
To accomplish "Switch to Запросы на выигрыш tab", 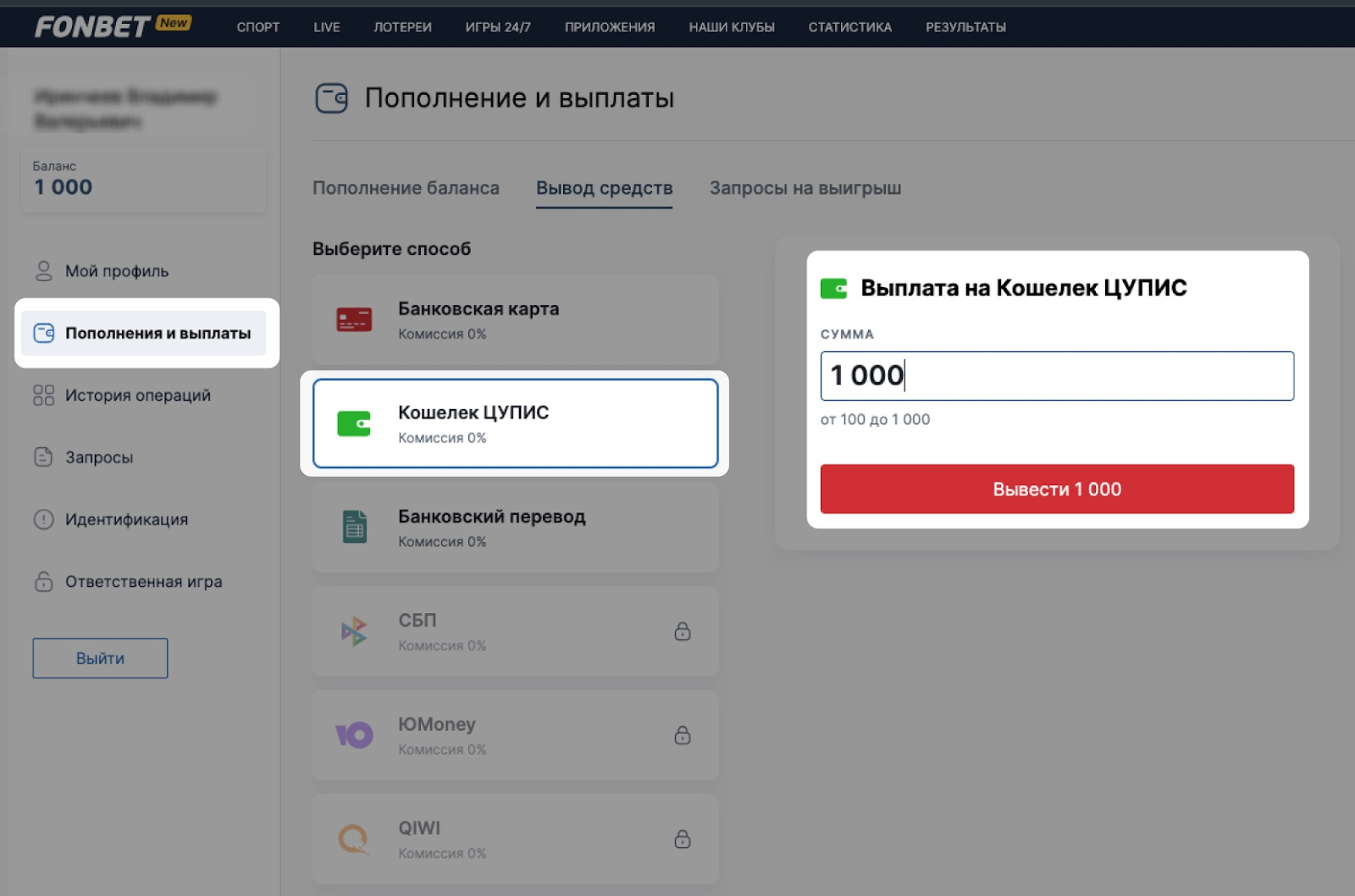I will click(x=805, y=188).
